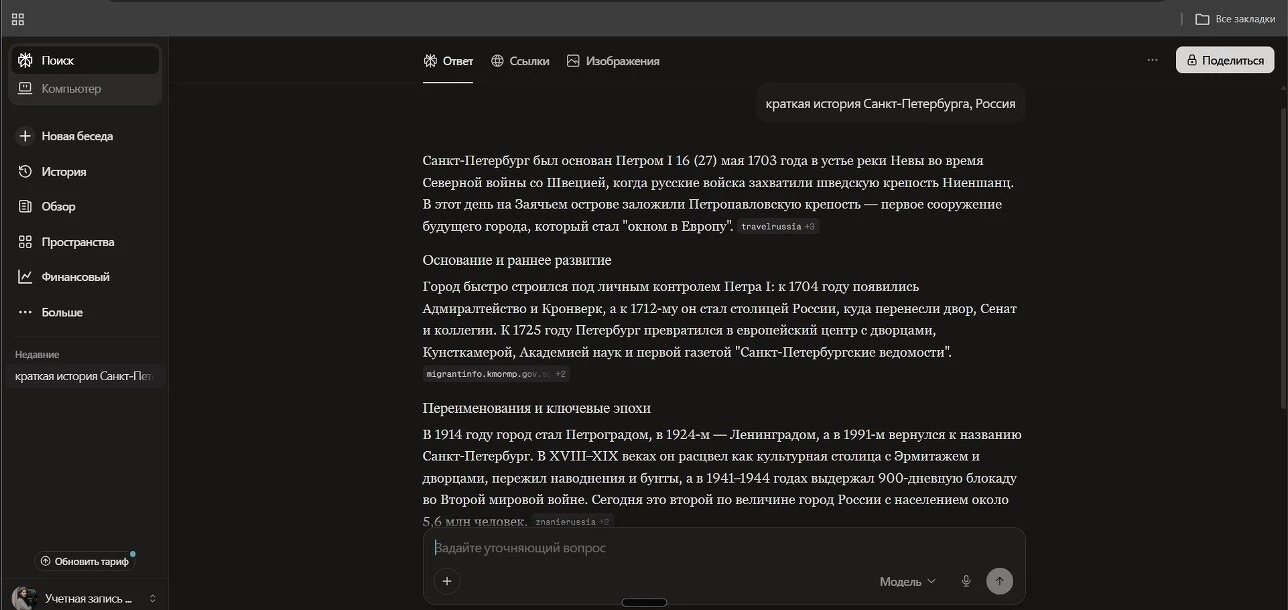
Task: Click Обновить тариф button
Action: click(85, 561)
